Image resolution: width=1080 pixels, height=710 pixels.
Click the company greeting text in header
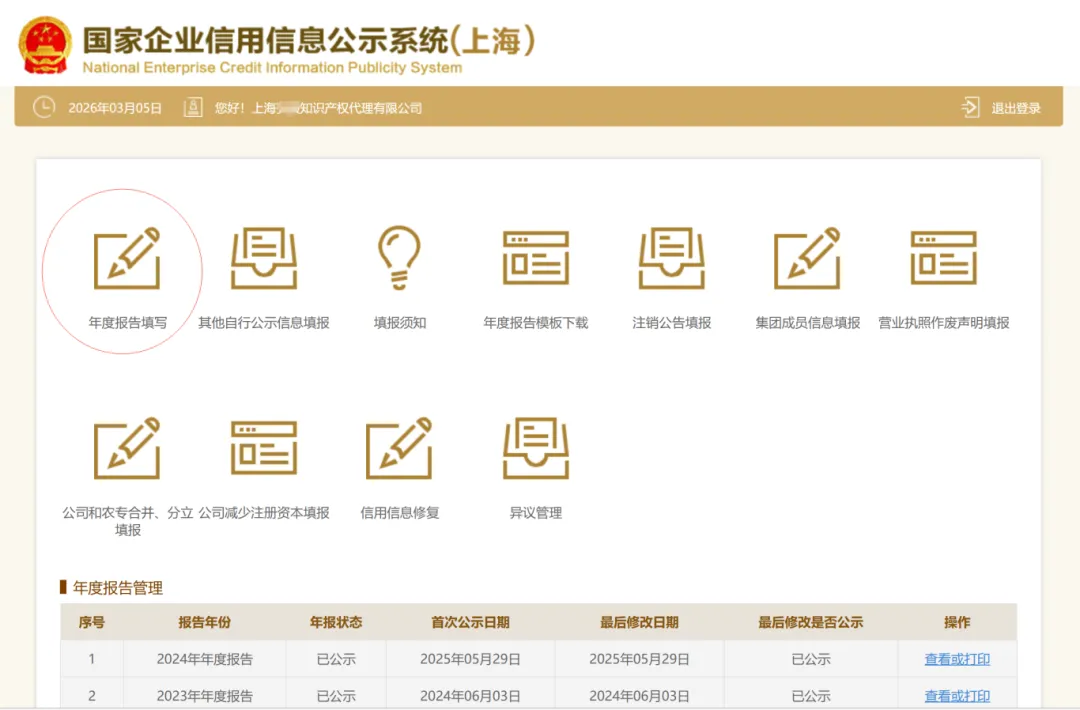318,108
